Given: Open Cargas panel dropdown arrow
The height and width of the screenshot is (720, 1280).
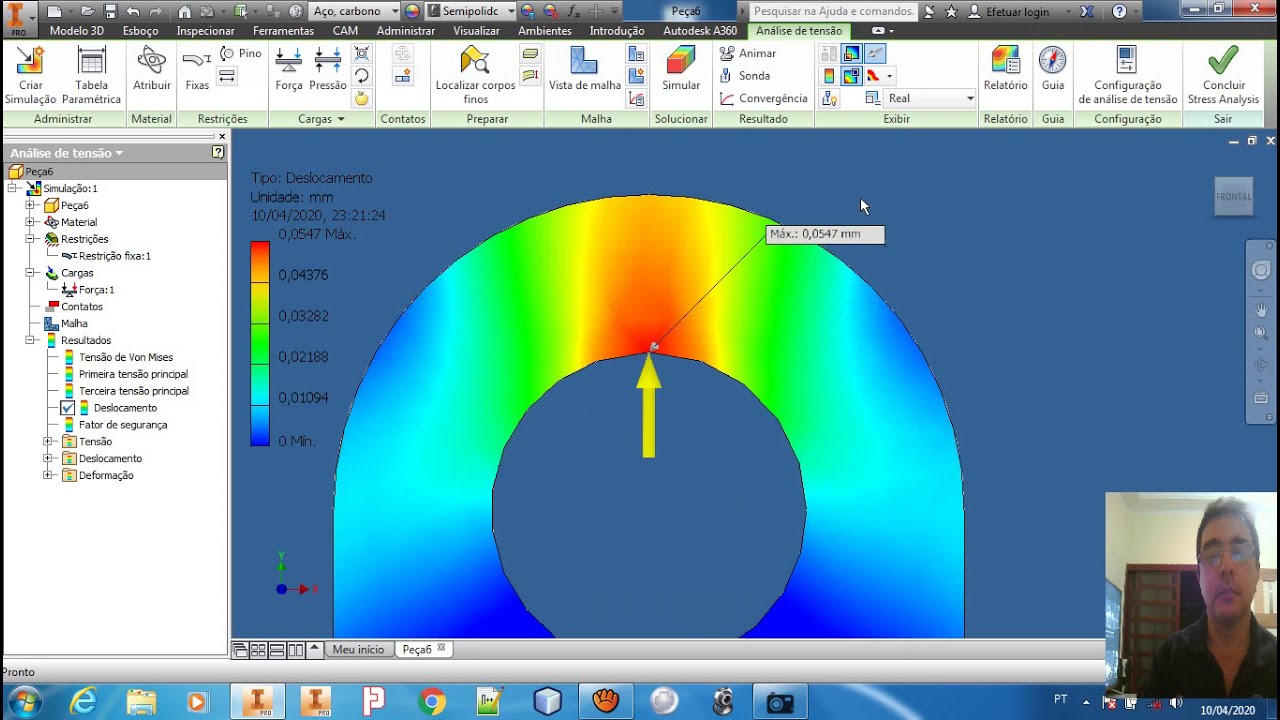Looking at the screenshot, I should coord(341,119).
